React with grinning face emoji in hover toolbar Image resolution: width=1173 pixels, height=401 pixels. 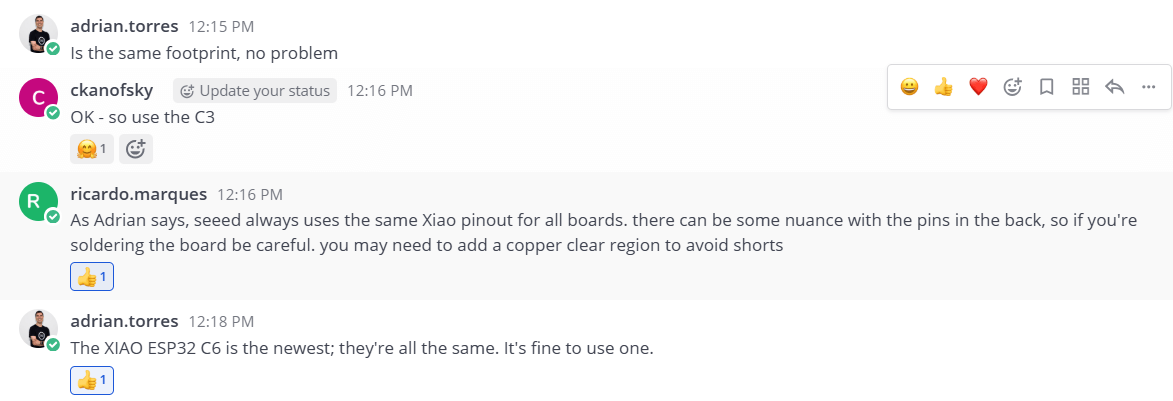coord(909,87)
